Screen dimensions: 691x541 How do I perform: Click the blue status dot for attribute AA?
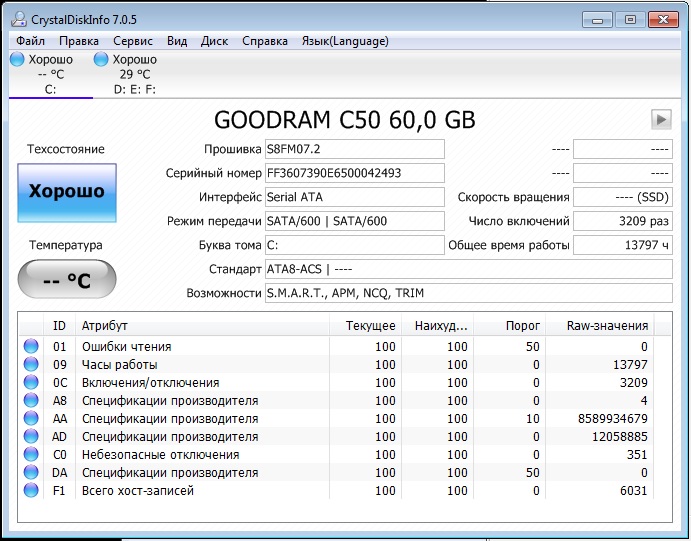click(31, 419)
